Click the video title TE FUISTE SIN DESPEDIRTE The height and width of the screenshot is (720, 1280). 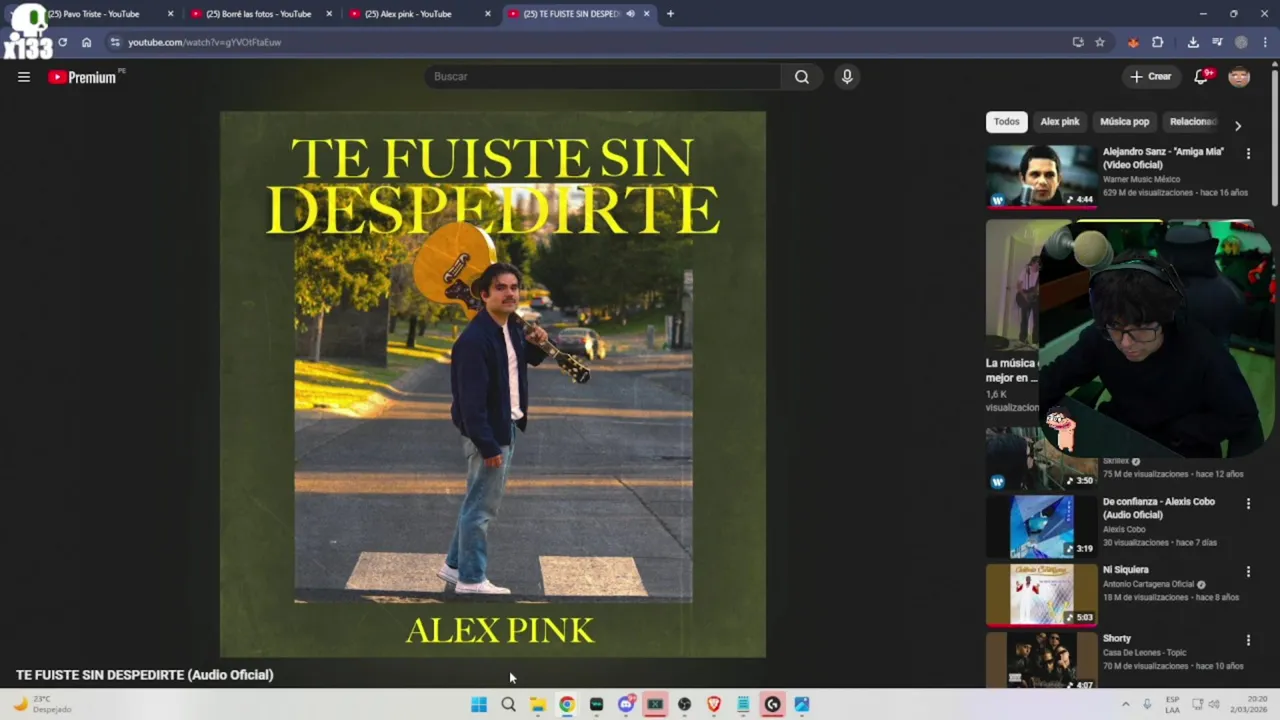click(x=145, y=675)
